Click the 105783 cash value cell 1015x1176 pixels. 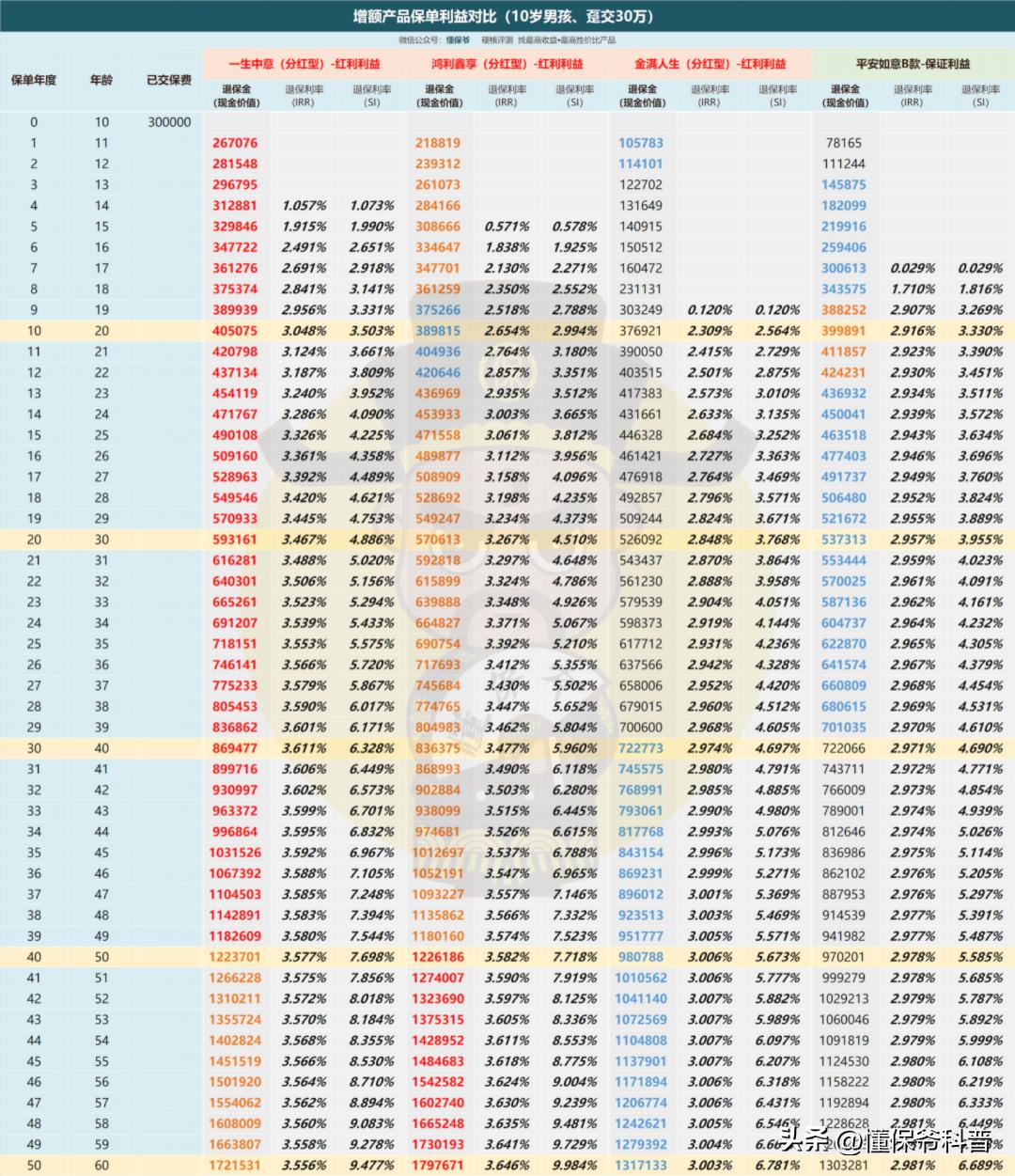pos(641,143)
